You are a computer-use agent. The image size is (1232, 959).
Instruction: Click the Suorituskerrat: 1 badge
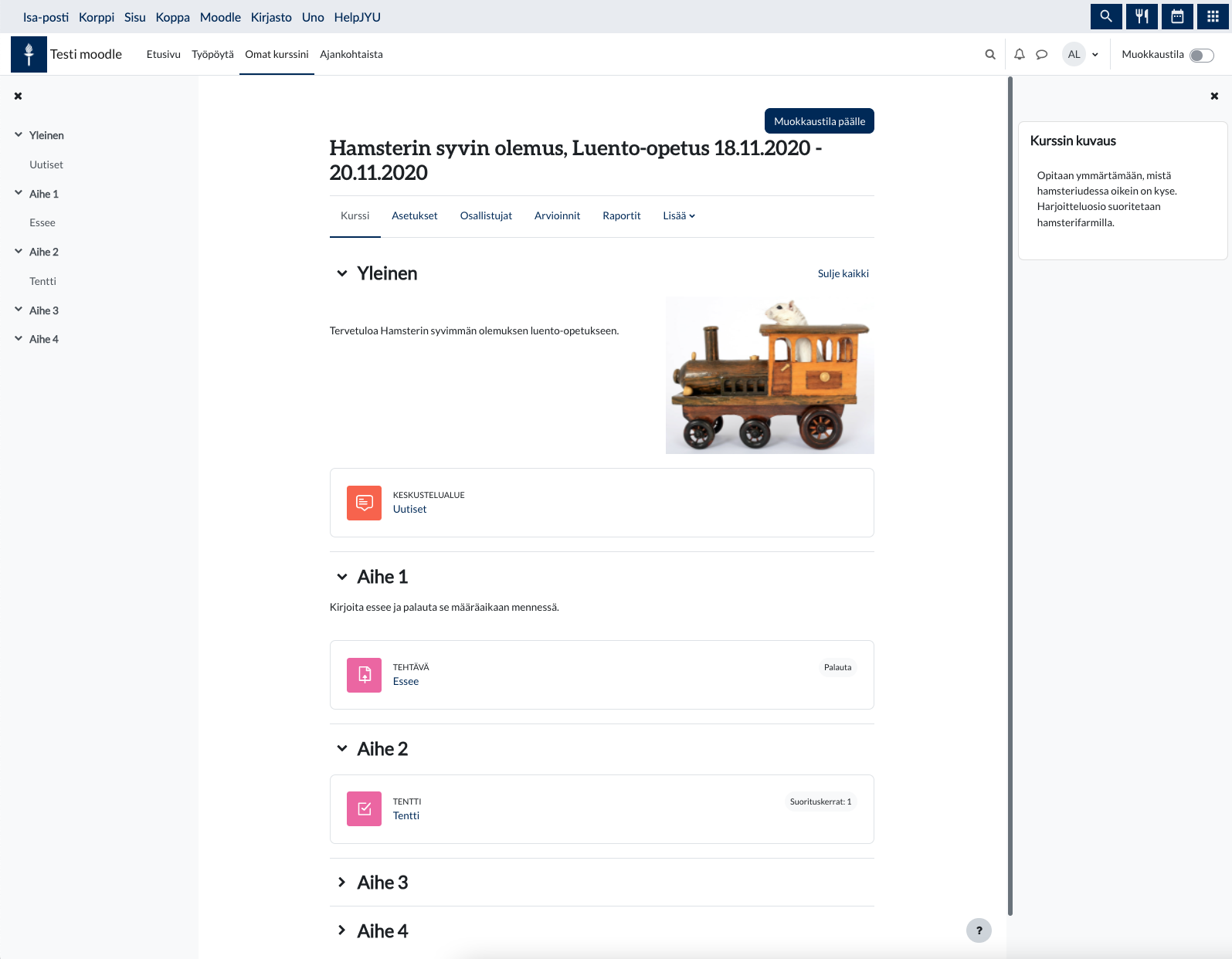pos(820,801)
